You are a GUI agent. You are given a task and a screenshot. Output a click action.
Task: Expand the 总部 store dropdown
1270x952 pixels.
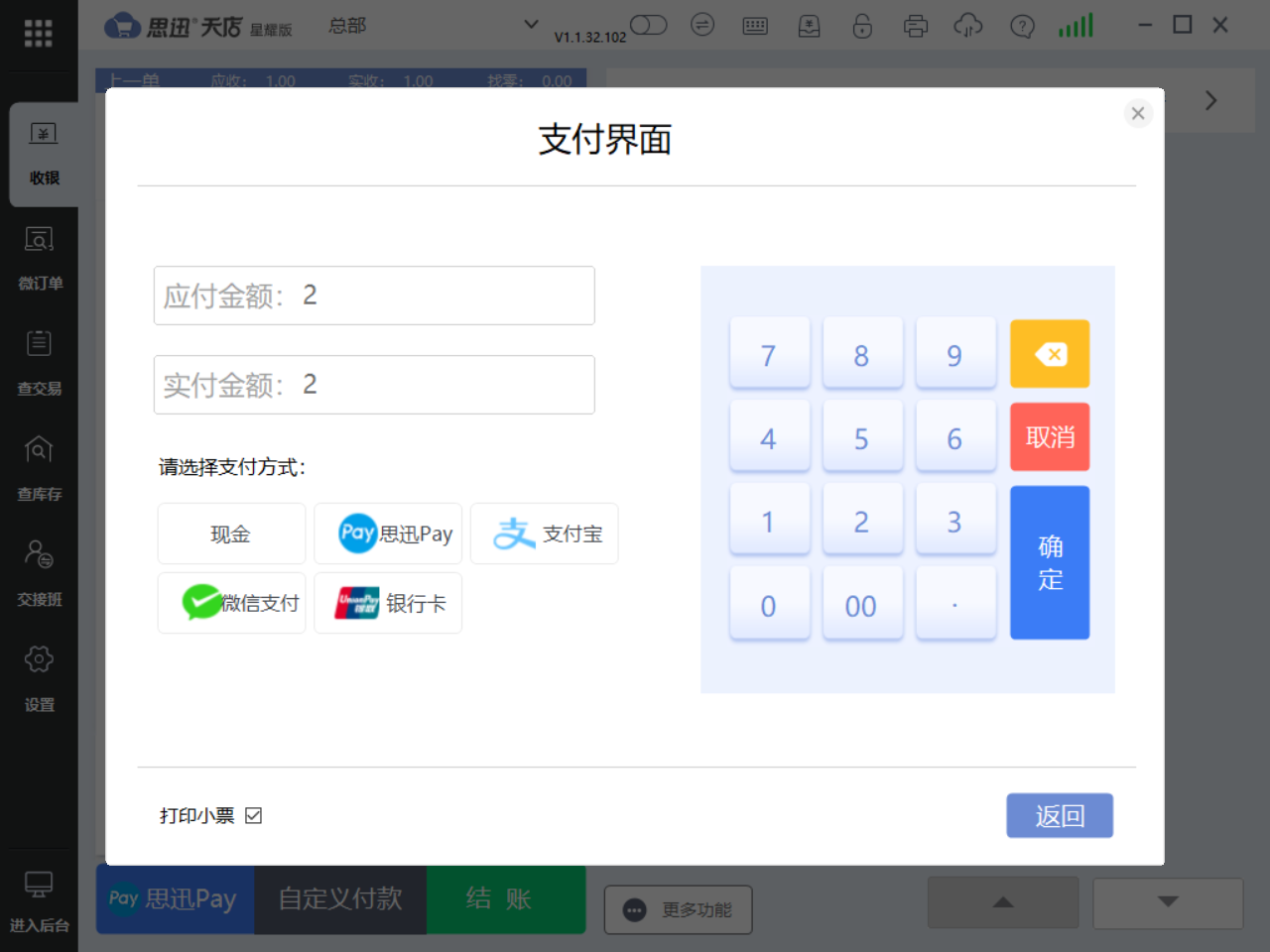(x=531, y=24)
